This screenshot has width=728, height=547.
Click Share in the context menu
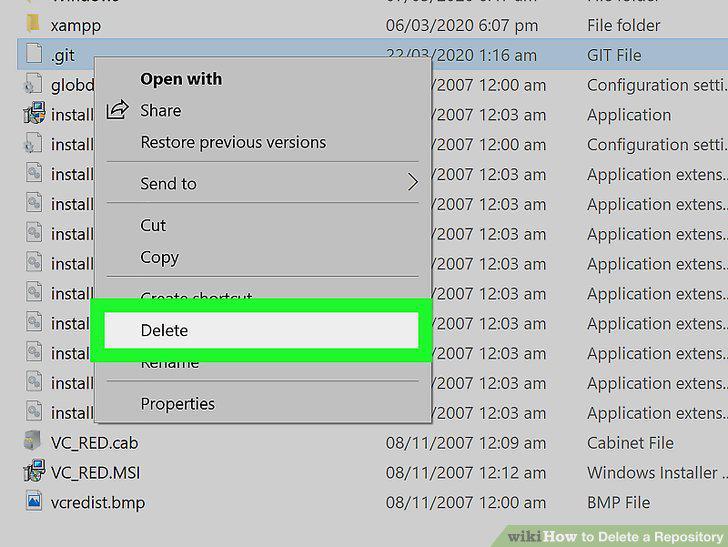(161, 111)
